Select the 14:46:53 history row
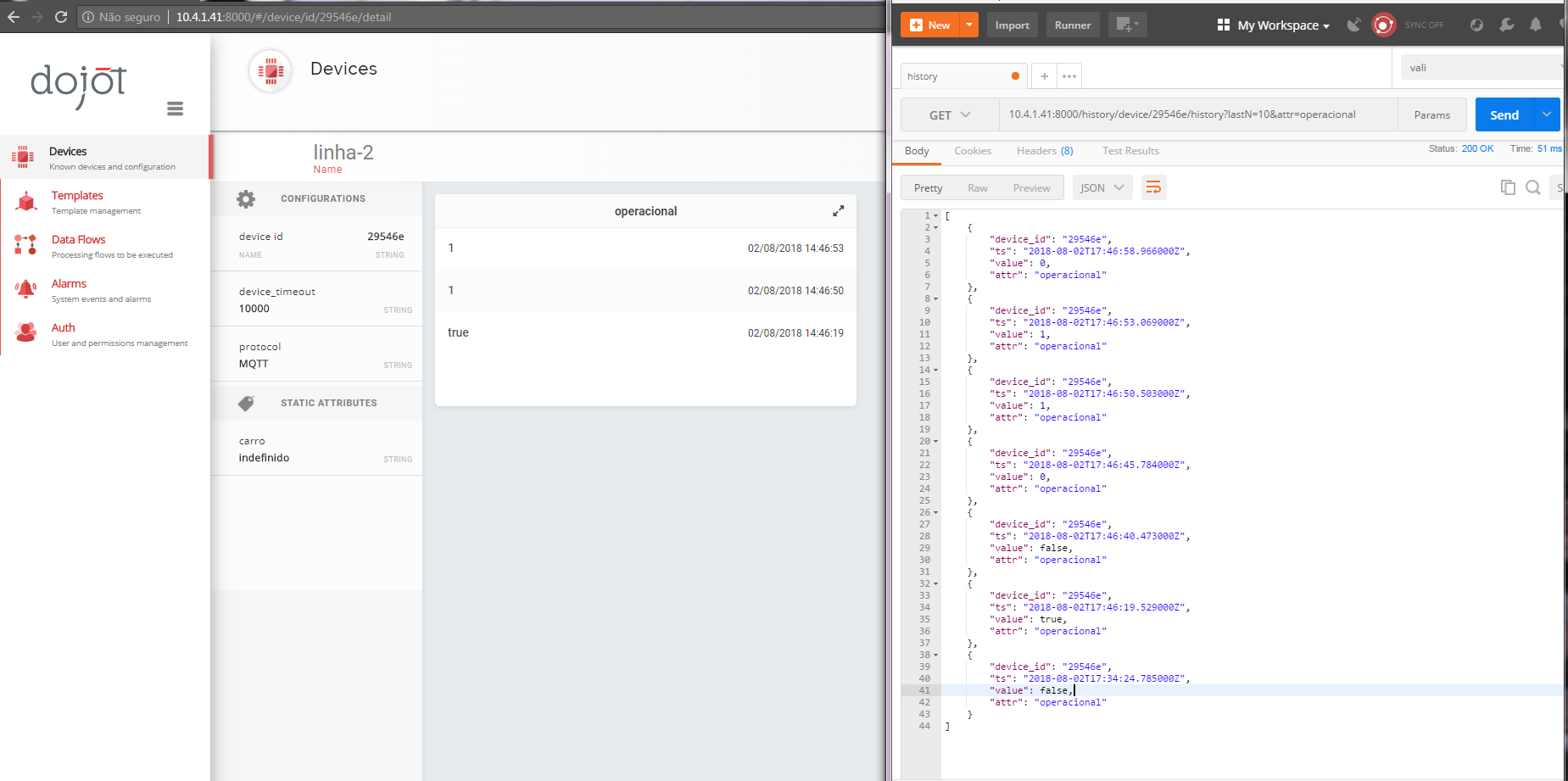Viewport: 1568px width, 781px height. (x=645, y=248)
